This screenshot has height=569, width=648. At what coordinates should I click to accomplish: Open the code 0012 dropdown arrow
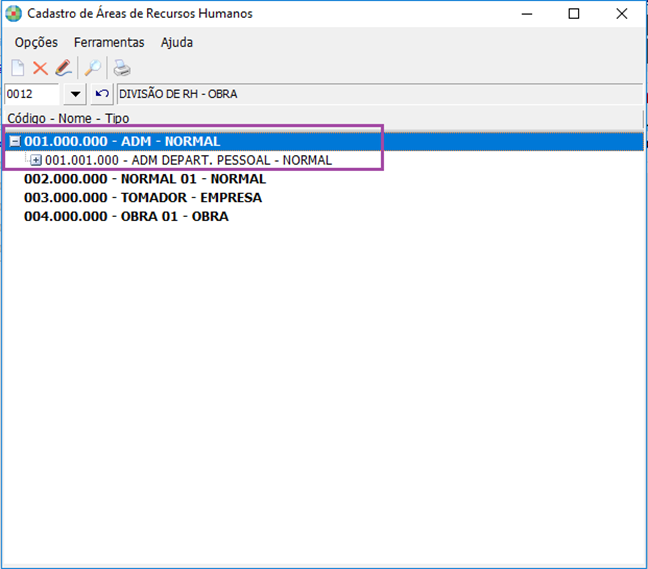click(76, 94)
